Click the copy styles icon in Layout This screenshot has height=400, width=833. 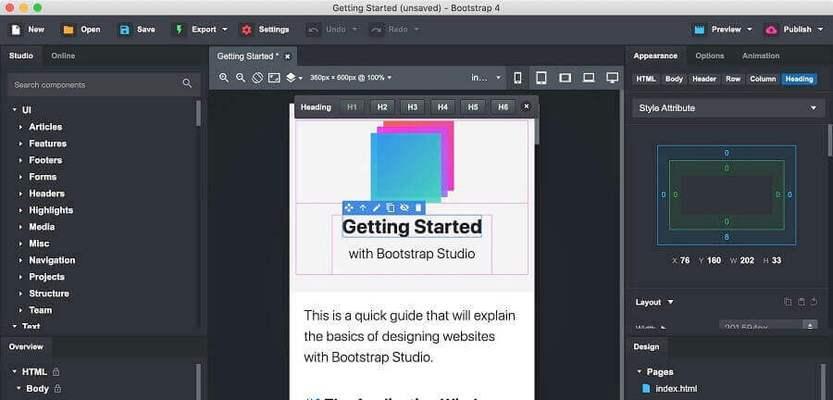[788, 302]
